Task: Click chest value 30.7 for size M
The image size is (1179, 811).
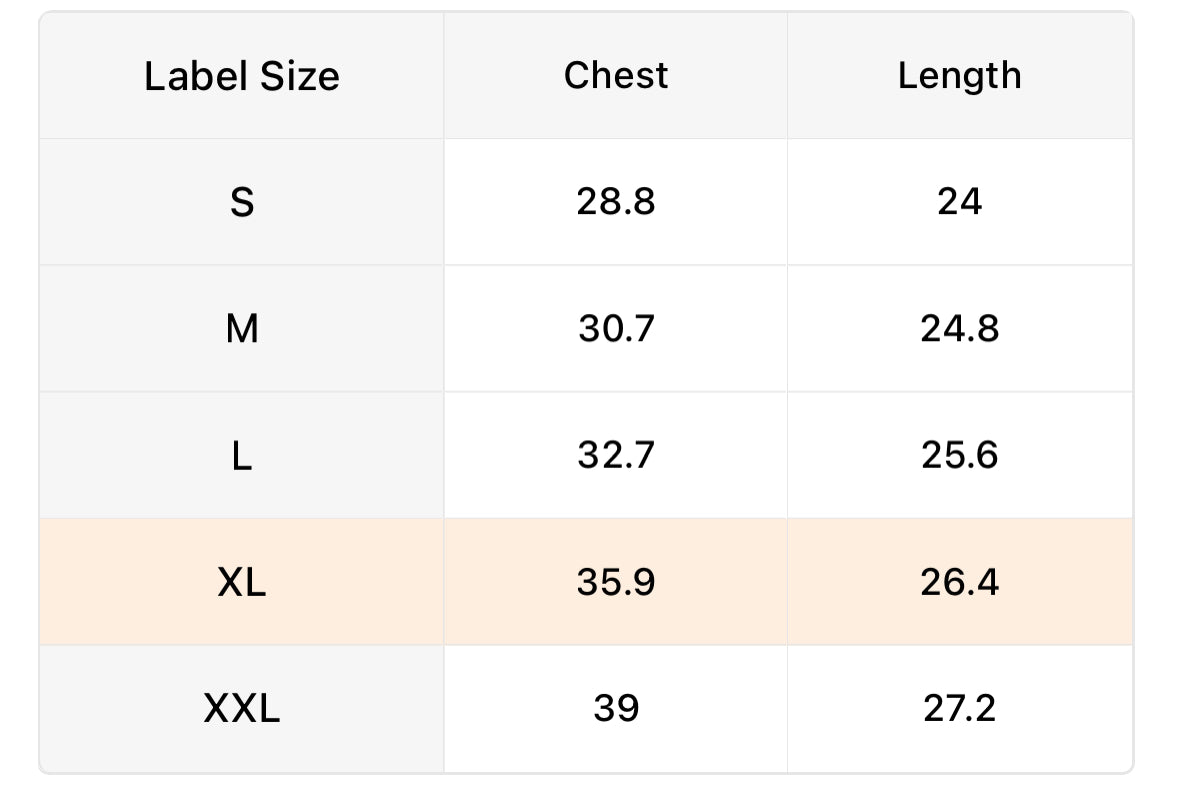Action: pos(616,328)
